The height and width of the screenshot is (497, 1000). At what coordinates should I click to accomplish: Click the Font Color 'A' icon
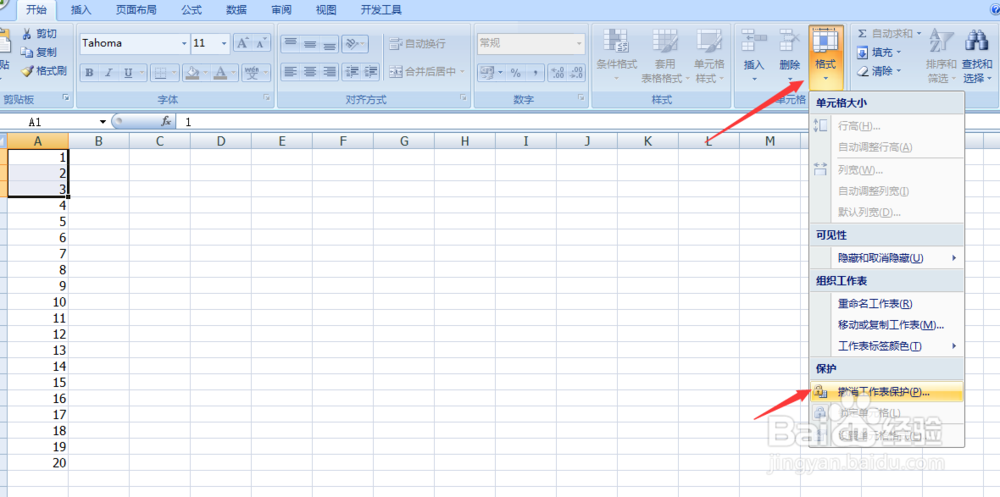tap(221, 73)
